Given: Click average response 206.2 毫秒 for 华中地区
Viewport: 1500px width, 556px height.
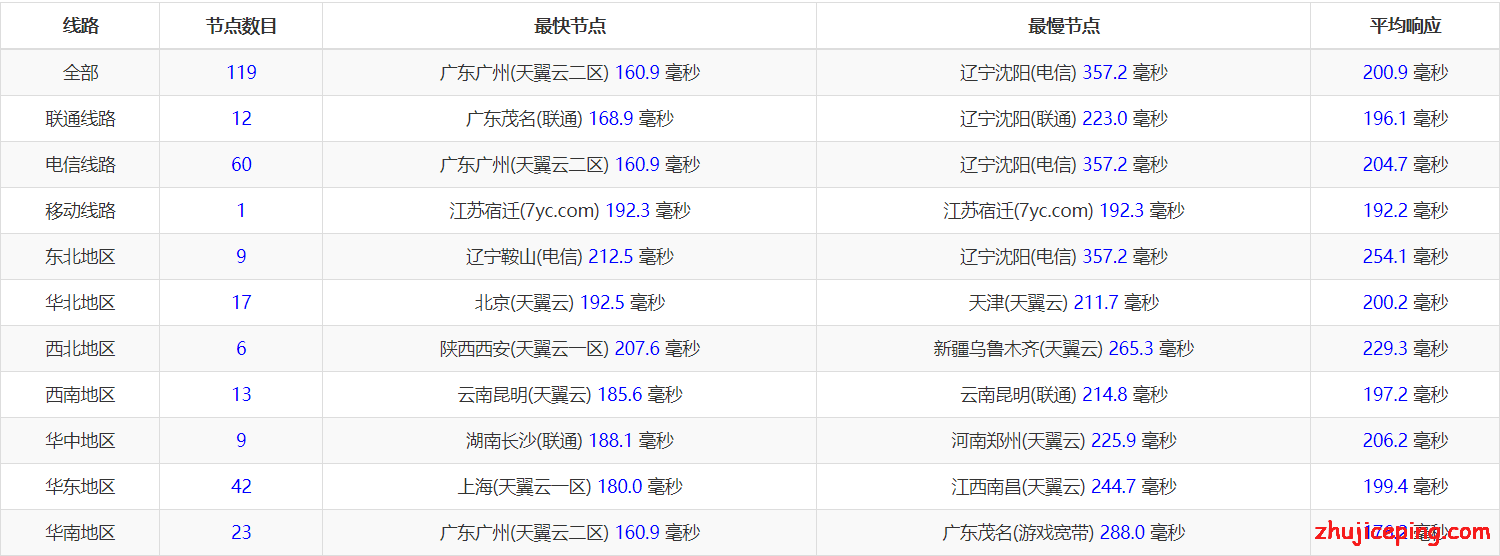Looking at the screenshot, I should point(1405,440).
